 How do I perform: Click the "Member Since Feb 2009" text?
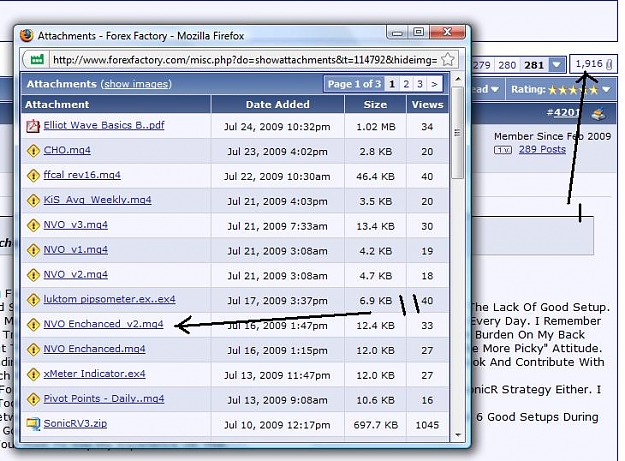[x=552, y=137]
